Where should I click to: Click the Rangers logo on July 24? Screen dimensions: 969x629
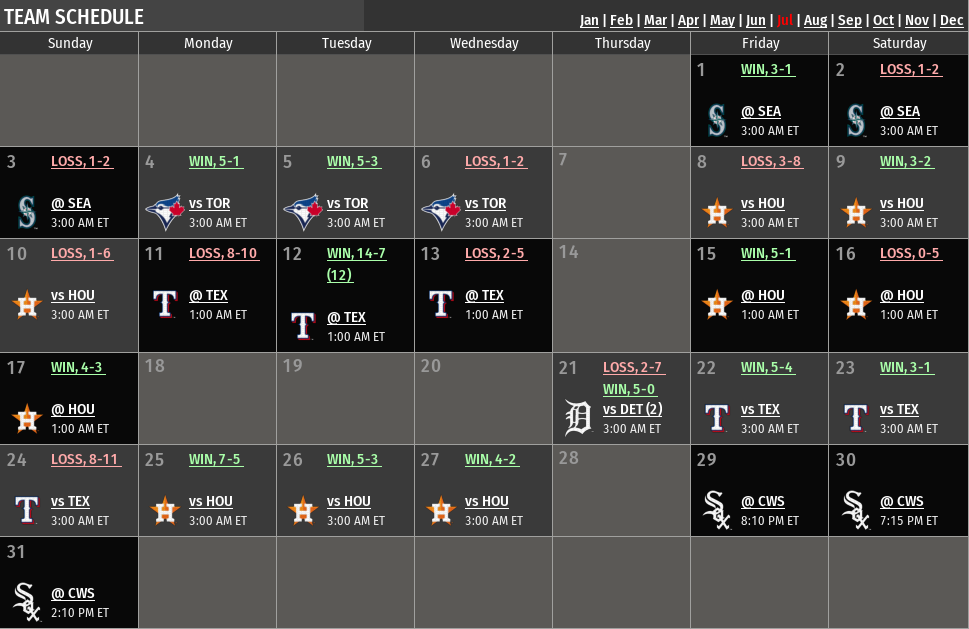click(x=27, y=510)
